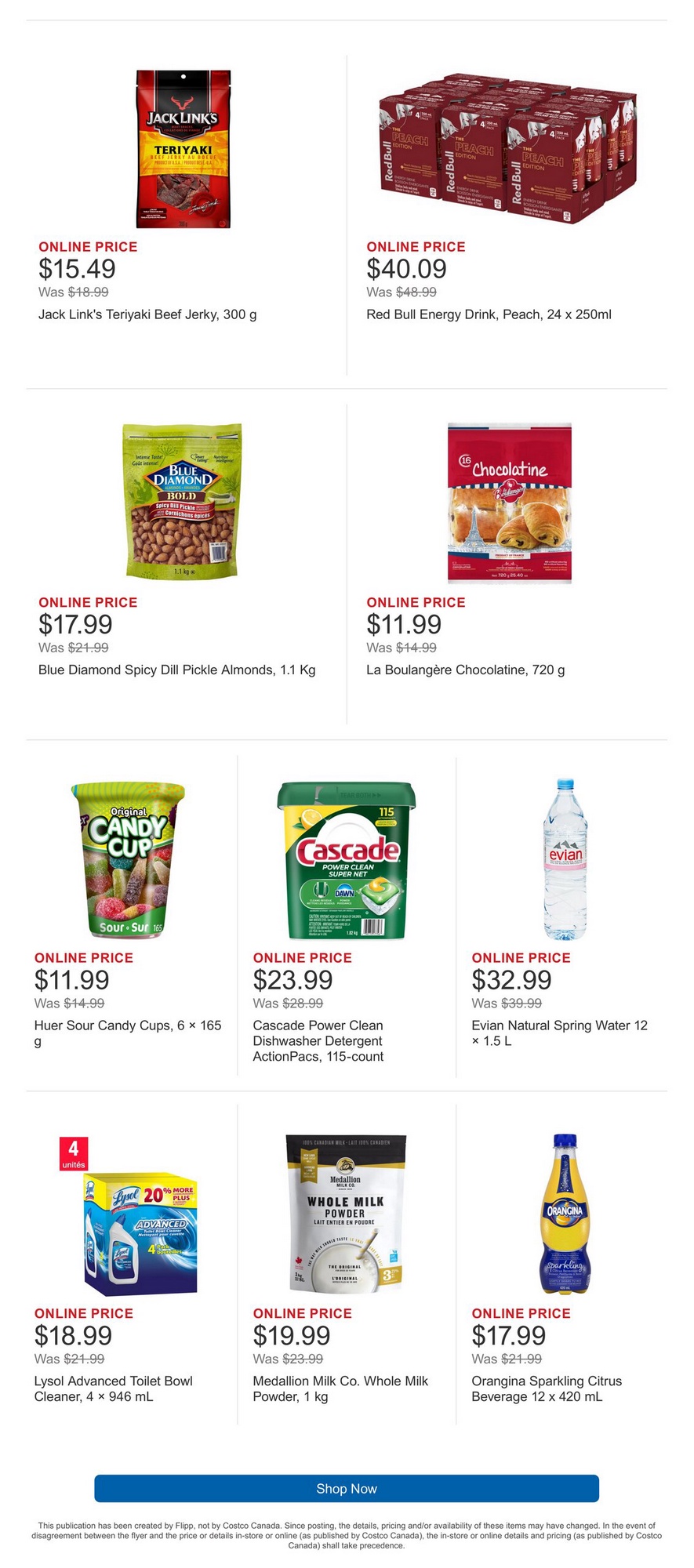Select the Blue Diamond almonds bag image

(183, 502)
